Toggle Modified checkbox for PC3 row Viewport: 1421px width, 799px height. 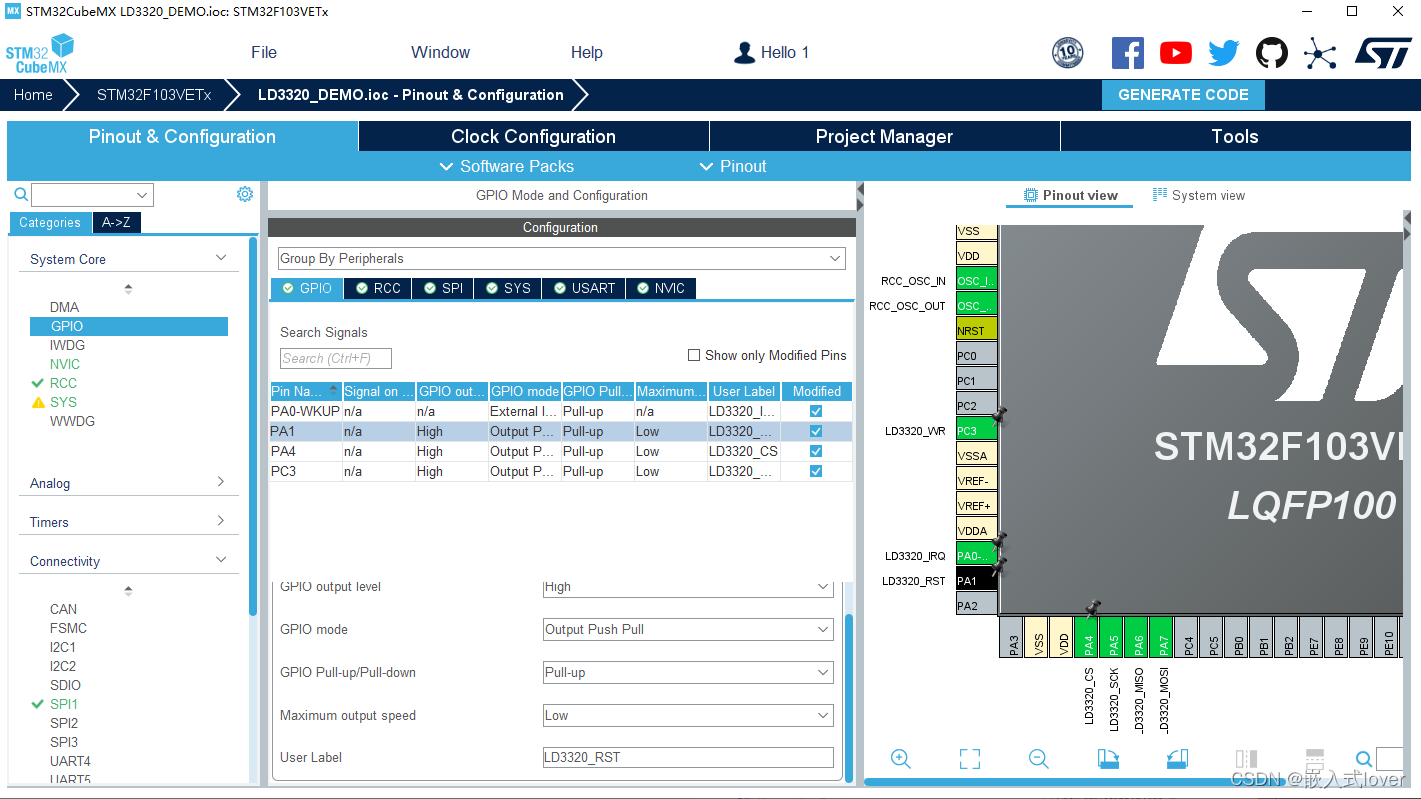click(x=816, y=471)
